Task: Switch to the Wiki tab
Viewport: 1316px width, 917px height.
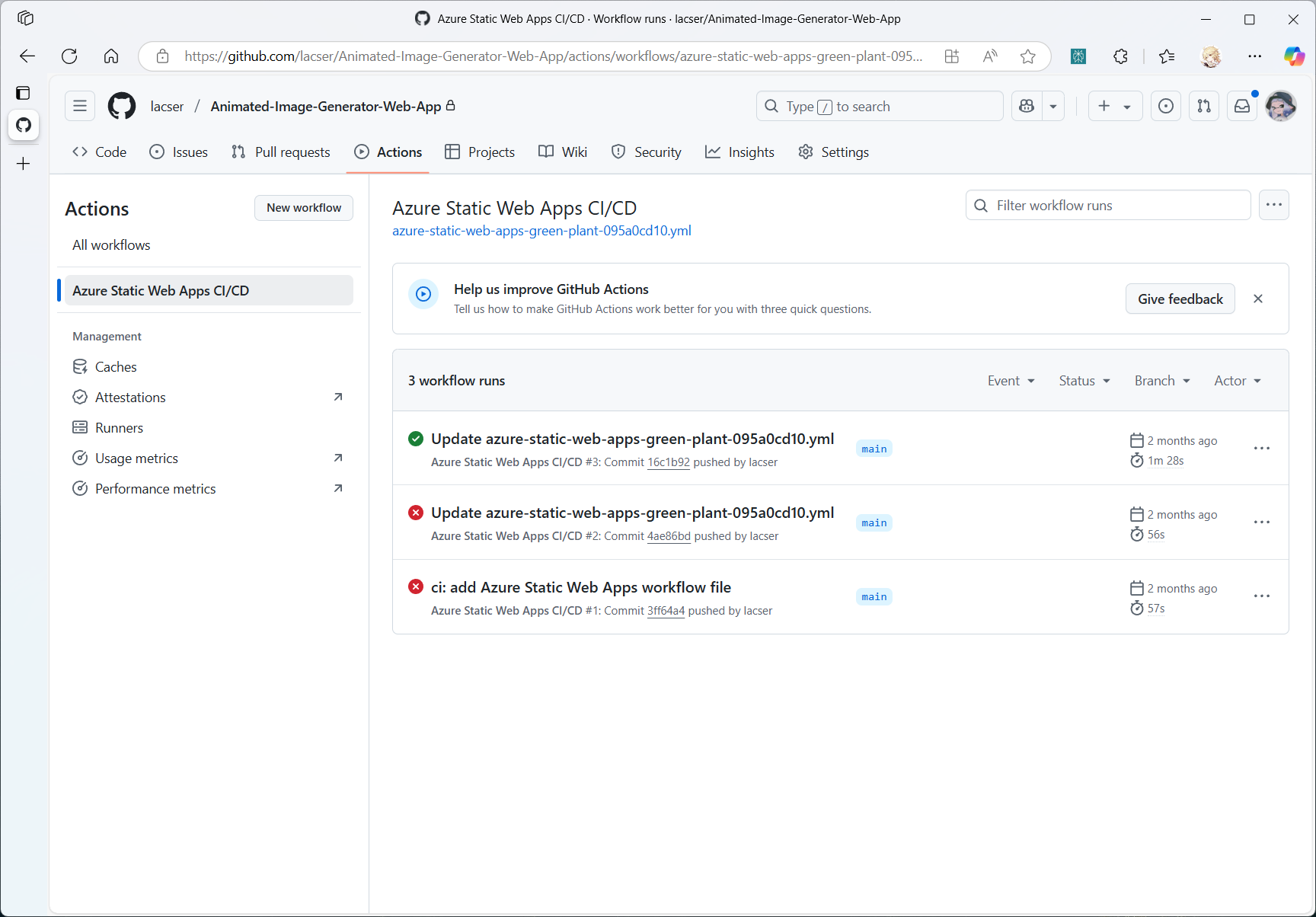Action: pyautogui.click(x=563, y=152)
